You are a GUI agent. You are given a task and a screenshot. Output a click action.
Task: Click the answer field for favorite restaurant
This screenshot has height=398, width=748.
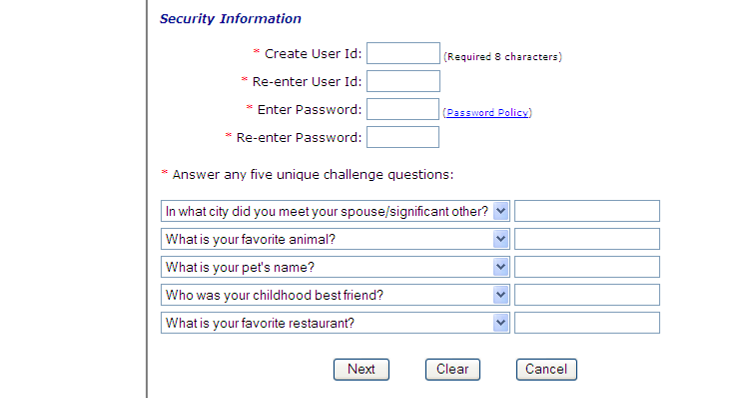(587, 323)
